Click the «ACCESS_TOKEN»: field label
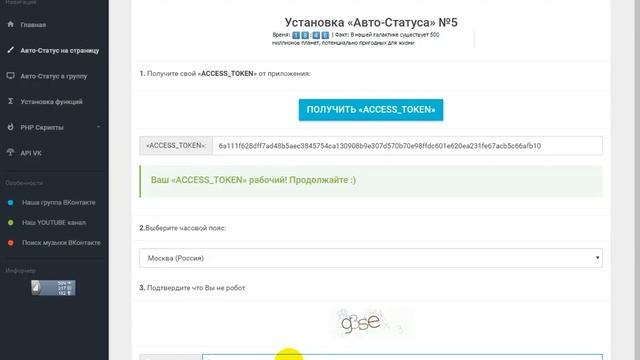 [x=176, y=146]
